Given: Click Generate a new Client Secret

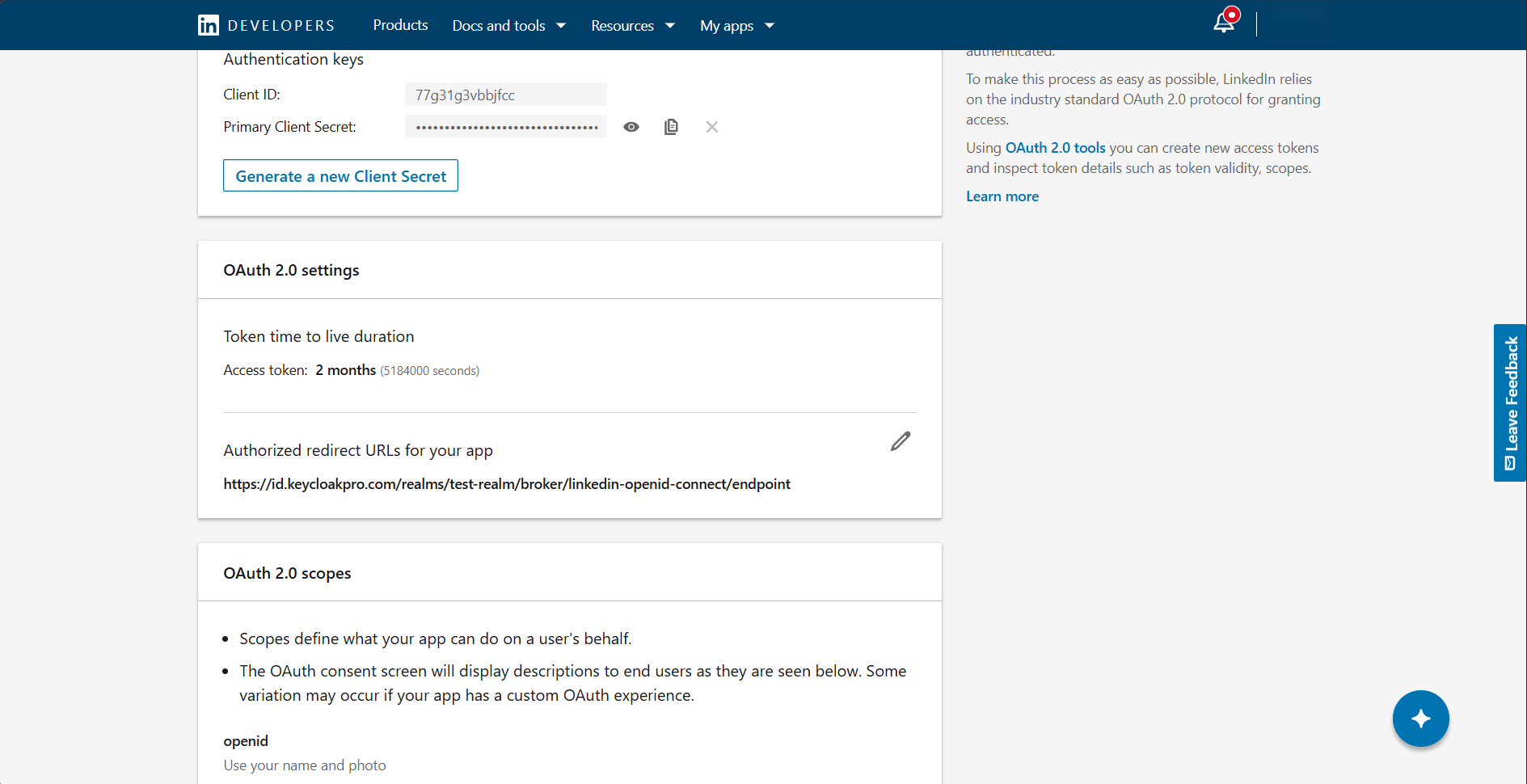Looking at the screenshot, I should [340, 175].
